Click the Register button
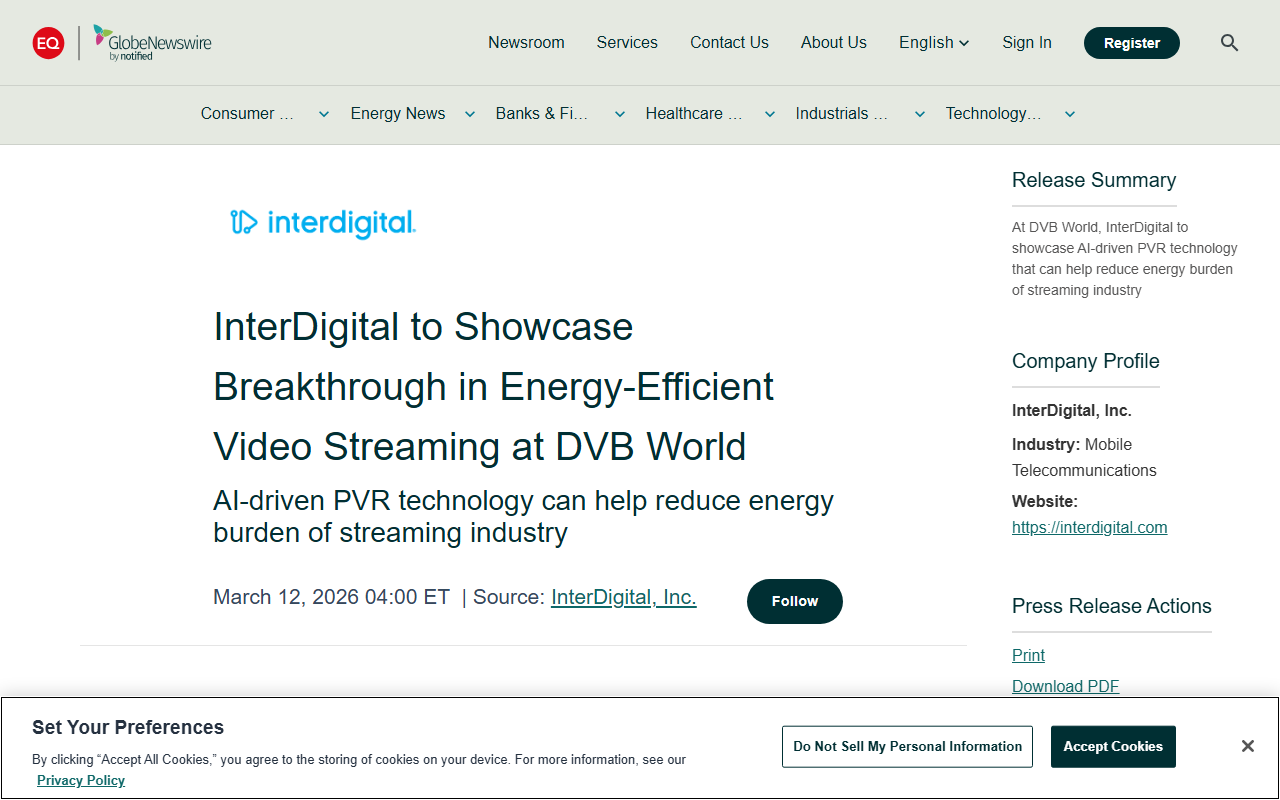This screenshot has width=1280, height=800. (1132, 43)
